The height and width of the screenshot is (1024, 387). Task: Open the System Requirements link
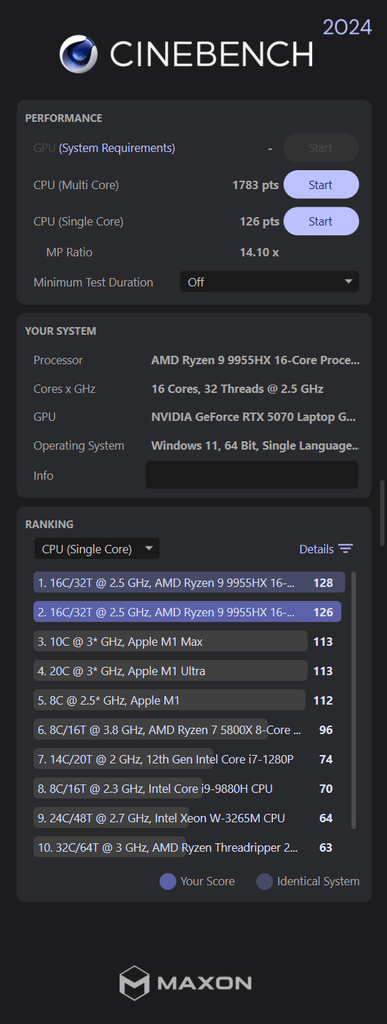tap(117, 148)
